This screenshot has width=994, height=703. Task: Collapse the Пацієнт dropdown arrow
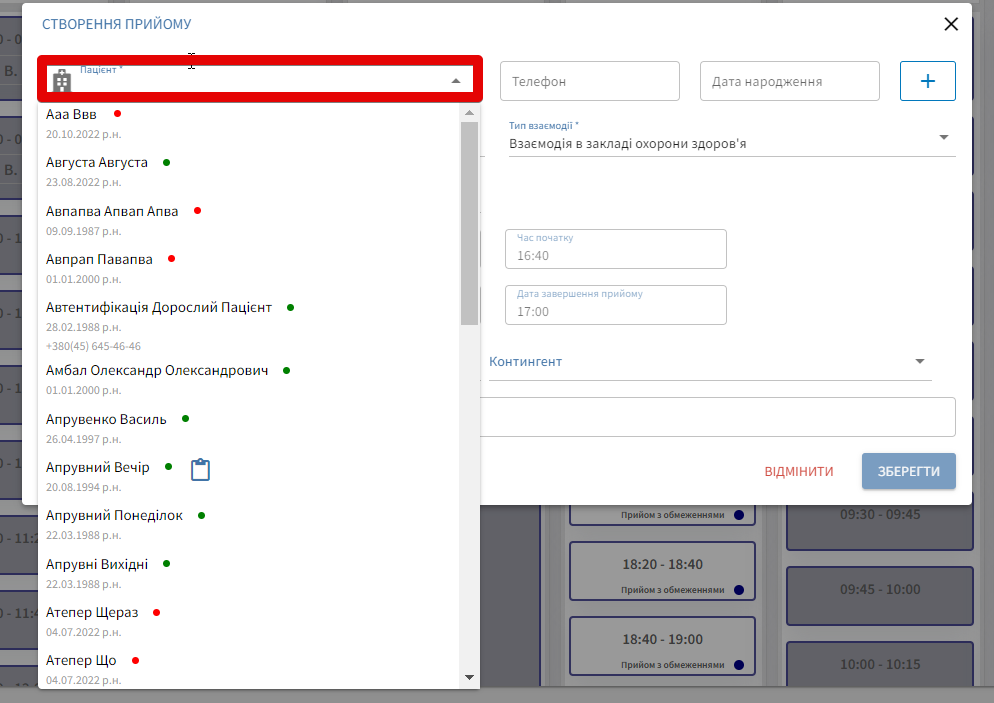coord(456,81)
